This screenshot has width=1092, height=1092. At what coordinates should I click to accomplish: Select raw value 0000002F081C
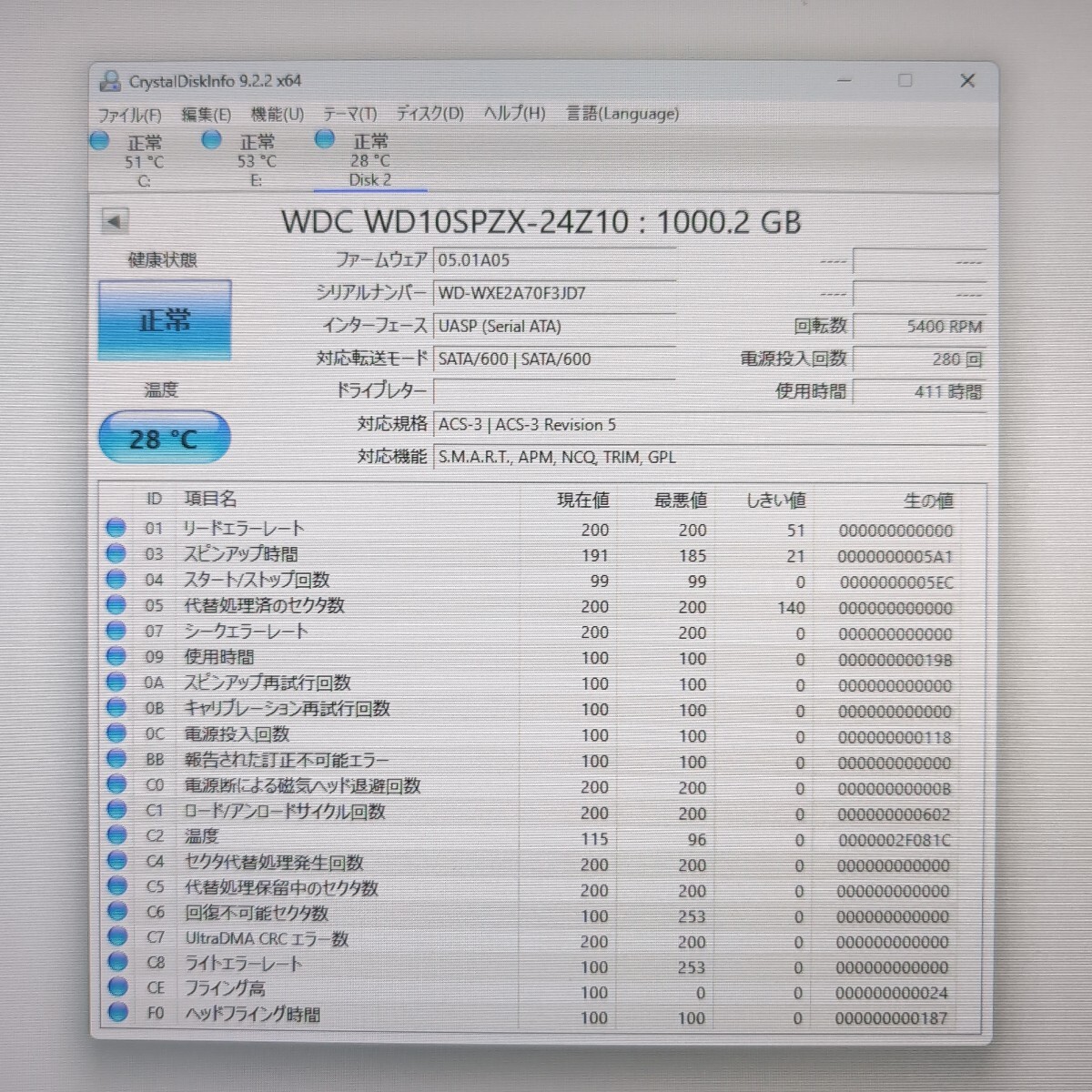[x=895, y=840]
